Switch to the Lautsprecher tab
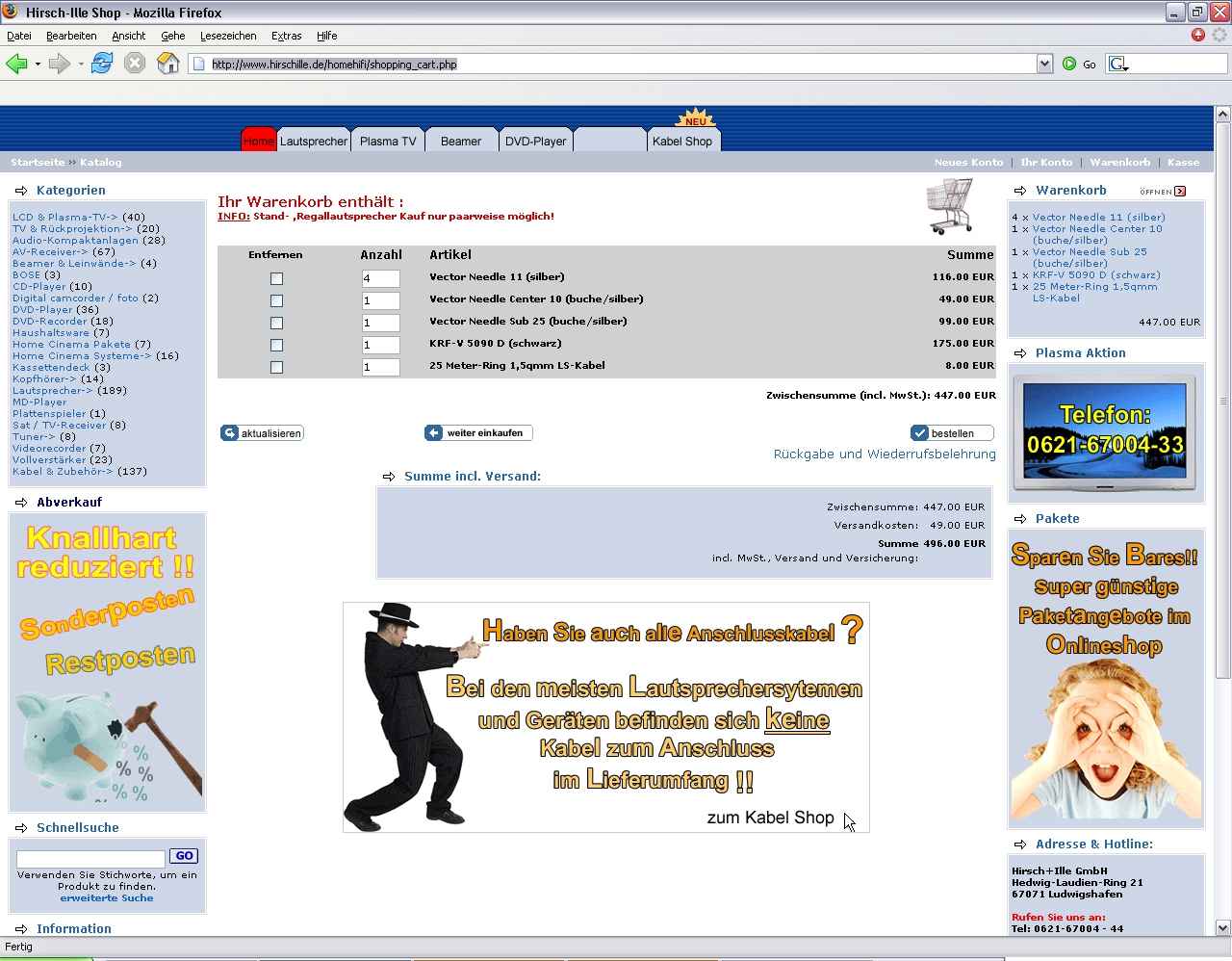This screenshot has width=1232, height=961. 314,141
